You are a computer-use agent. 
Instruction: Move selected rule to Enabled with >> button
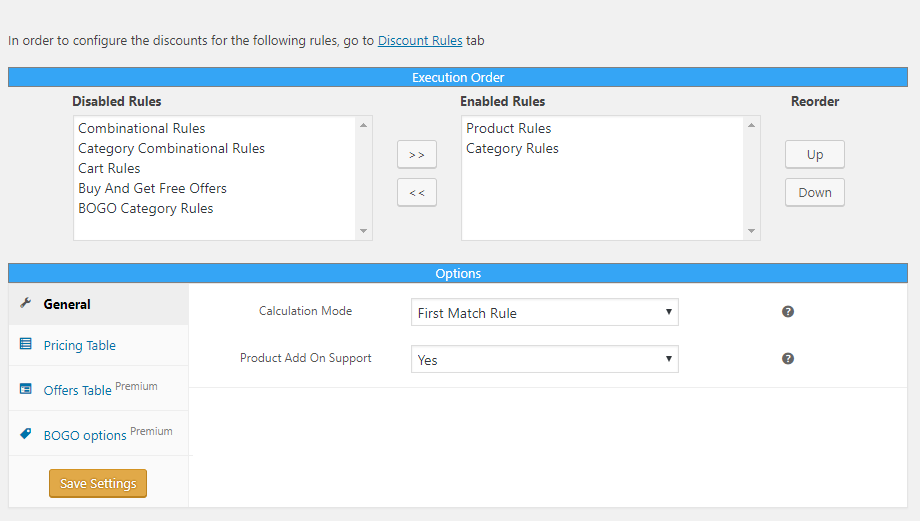point(417,155)
